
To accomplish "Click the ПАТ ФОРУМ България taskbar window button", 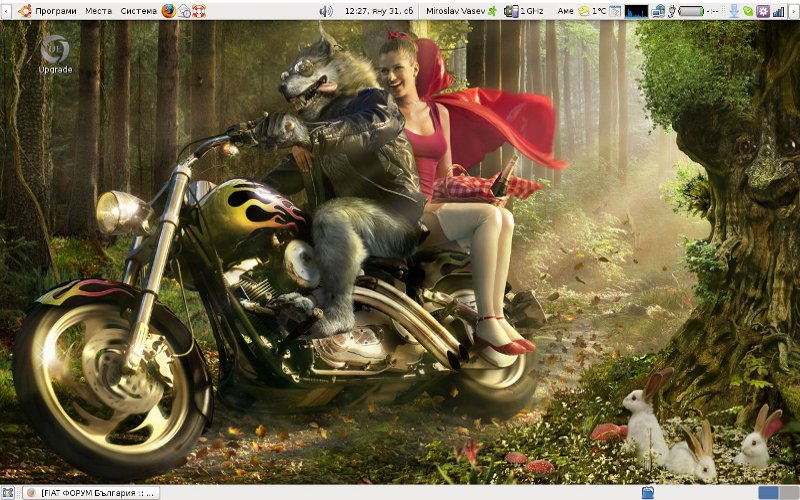I will click(x=91, y=492).
